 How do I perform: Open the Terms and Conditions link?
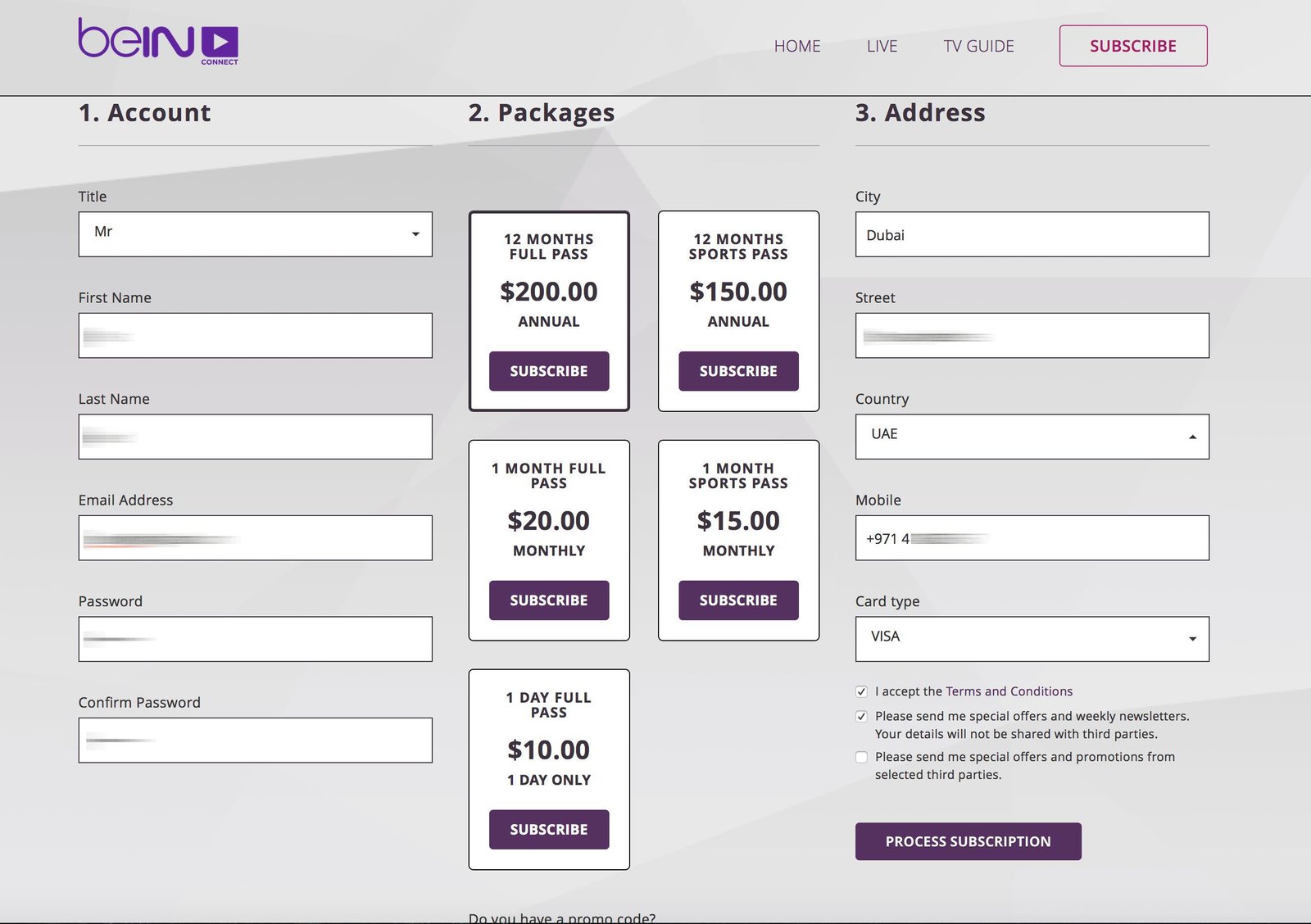point(1009,691)
